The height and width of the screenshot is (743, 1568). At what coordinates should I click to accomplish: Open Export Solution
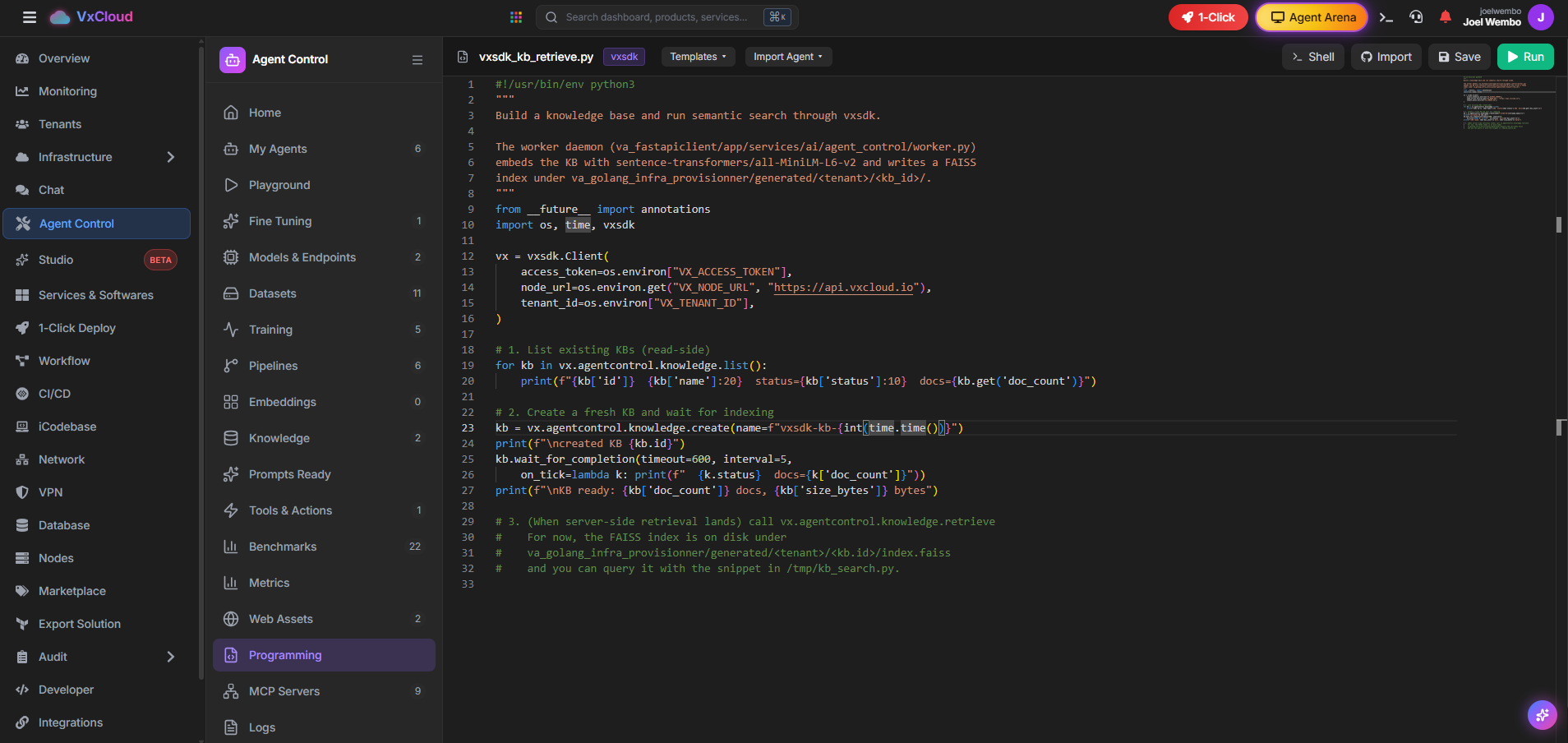tap(99, 624)
